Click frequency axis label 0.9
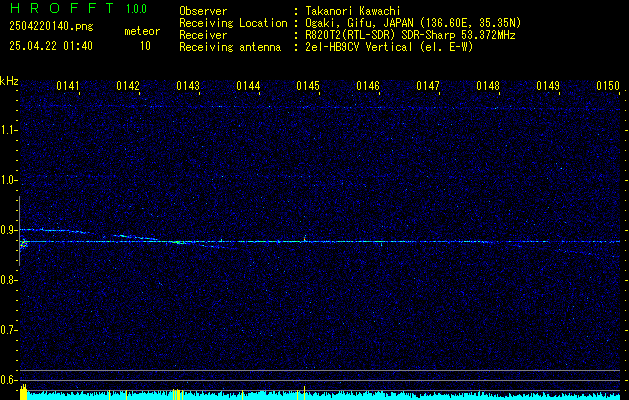The height and width of the screenshot is (400, 629). [x=8, y=230]
